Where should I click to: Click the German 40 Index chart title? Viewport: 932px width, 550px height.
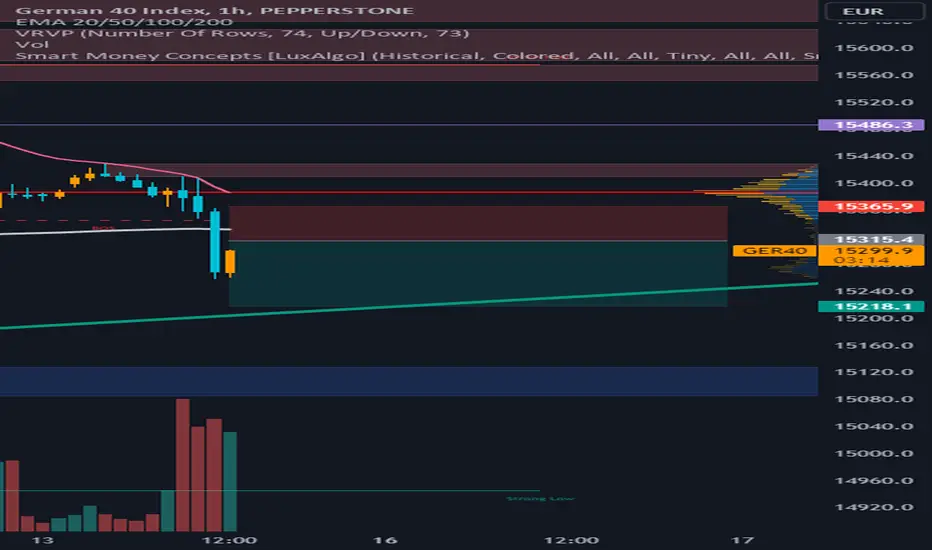[214, 10]
